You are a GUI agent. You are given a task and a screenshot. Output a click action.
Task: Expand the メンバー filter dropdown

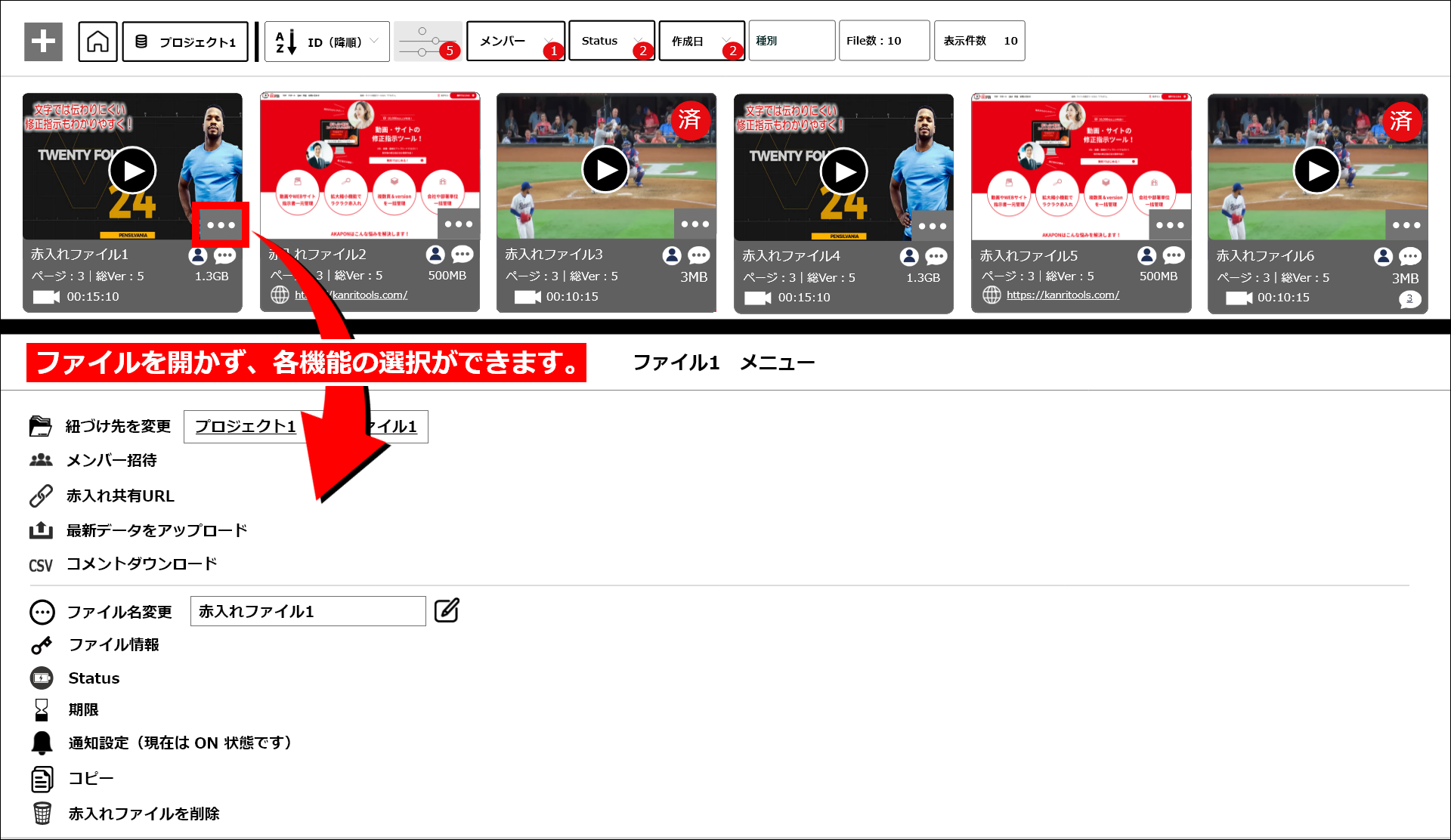[x=515, y=41]
